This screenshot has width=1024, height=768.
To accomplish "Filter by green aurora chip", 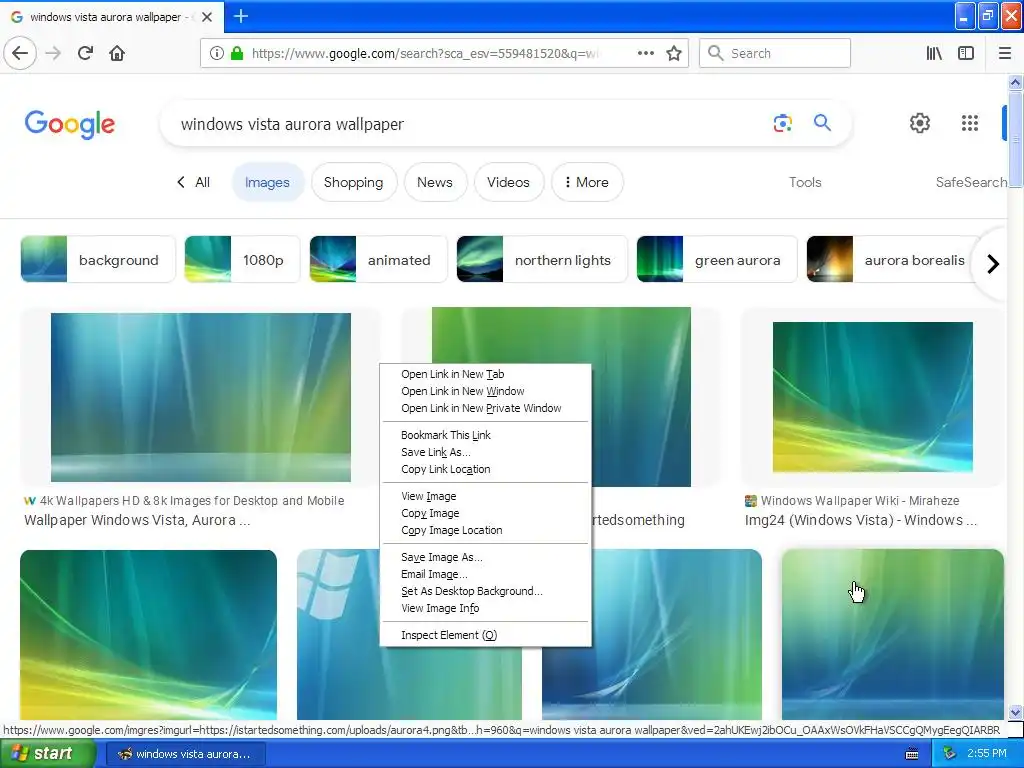I will pyautogui.click(x=716, y=259).
